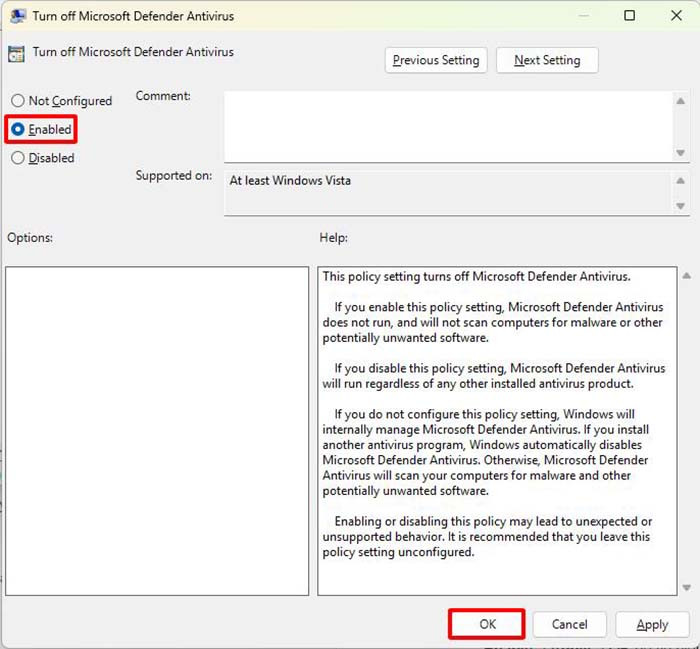Apply the policy setting
The width and height of the screenshot is (700, 649).
tap(652, 624)
